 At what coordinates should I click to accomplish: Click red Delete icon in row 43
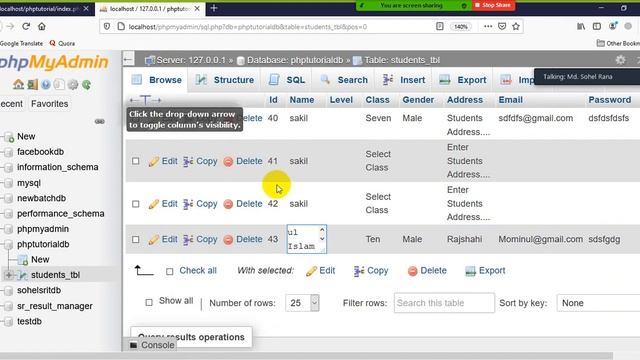(228, 240)
